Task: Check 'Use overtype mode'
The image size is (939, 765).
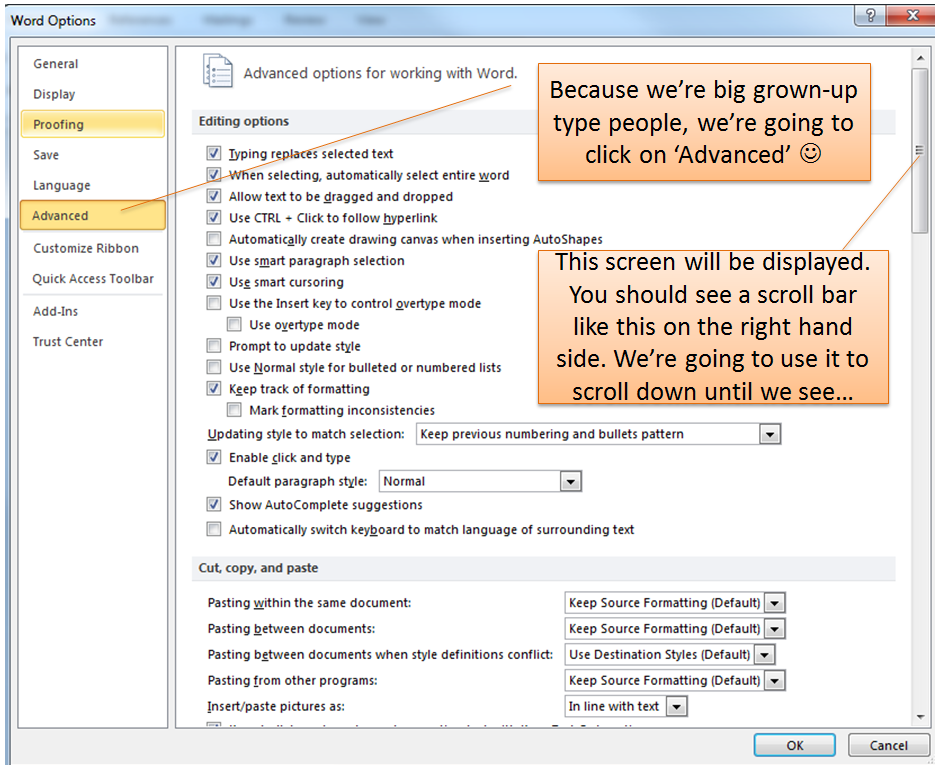Action: [234, 324]
